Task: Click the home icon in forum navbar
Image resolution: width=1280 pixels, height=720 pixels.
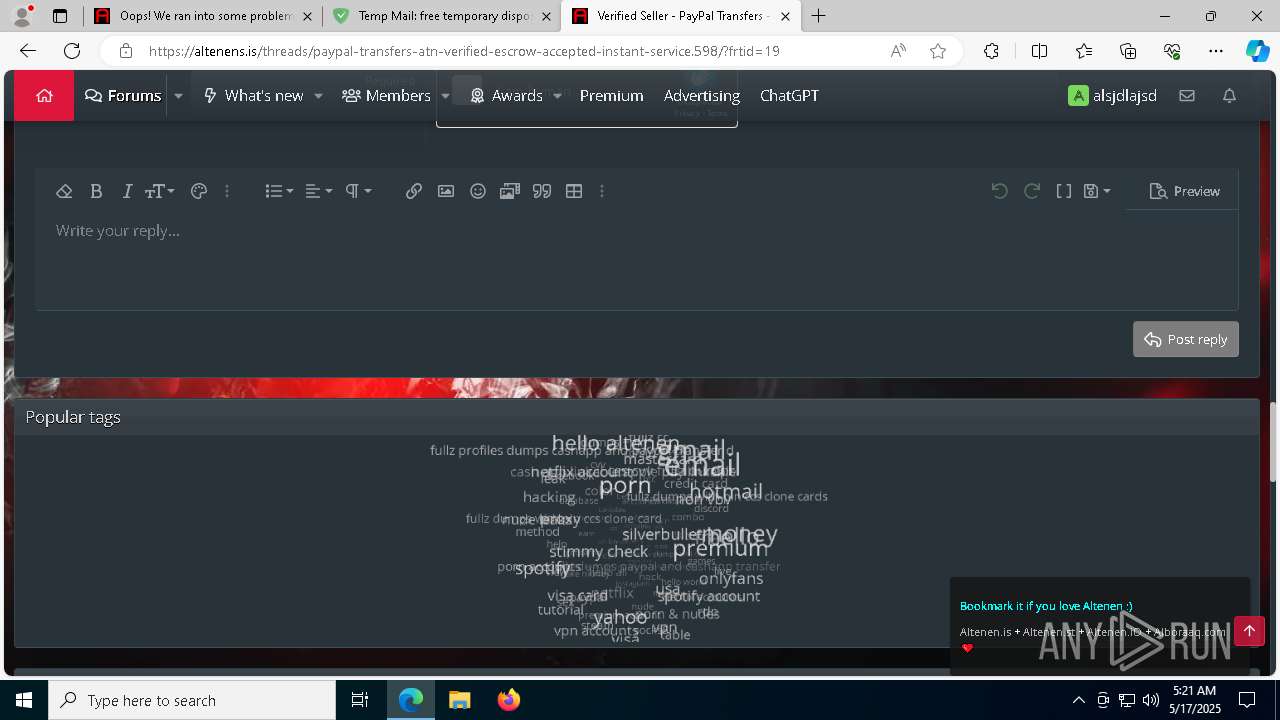Action: pyautogui.click(x=44, y=96)
